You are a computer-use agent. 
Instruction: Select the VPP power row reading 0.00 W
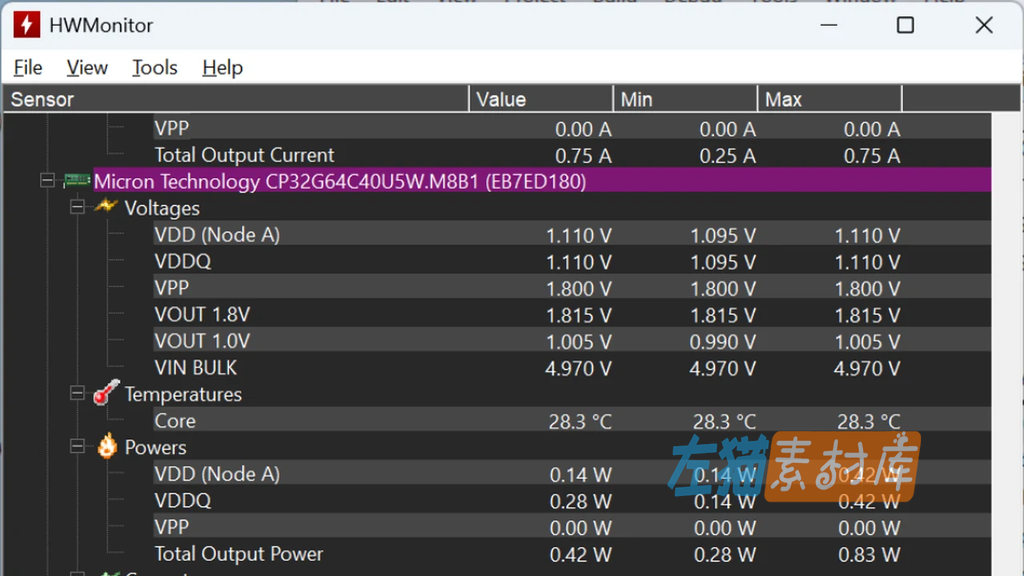572,527
